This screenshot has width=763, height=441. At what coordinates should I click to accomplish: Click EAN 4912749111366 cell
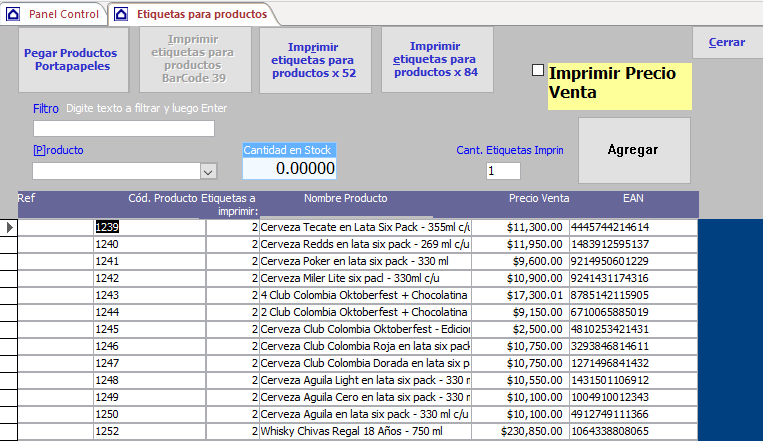(x=634, y=414)
